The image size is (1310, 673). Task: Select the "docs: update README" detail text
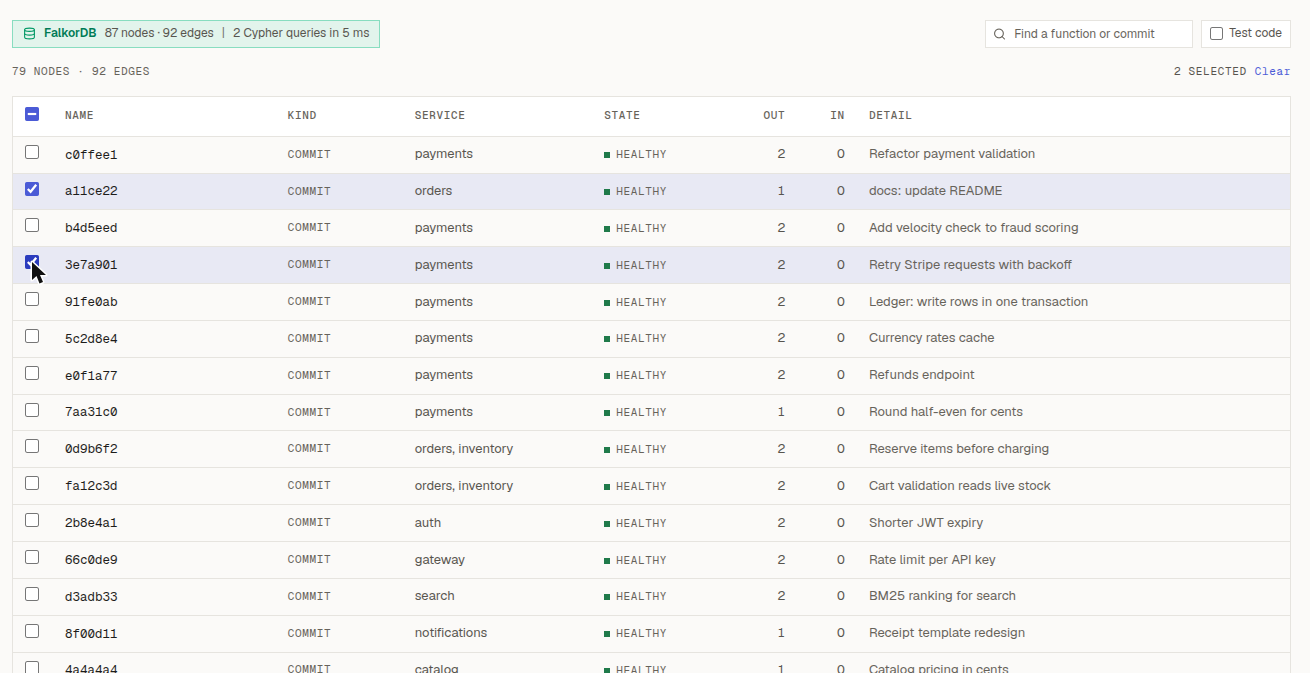coord(935,191)
